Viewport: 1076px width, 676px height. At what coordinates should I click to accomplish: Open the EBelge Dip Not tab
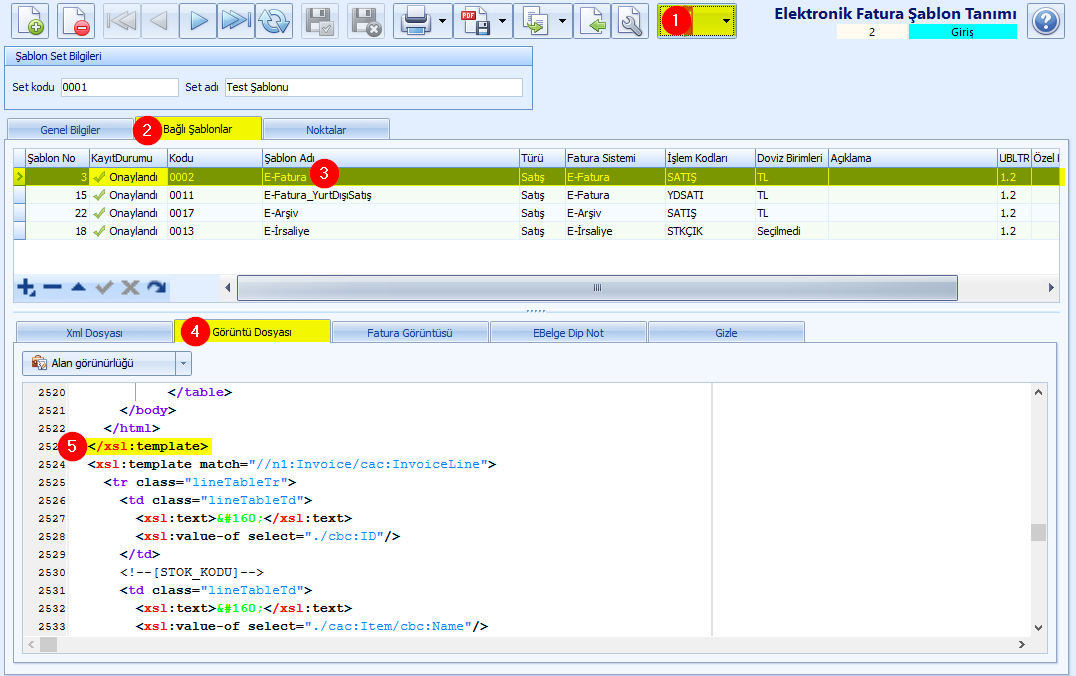[568, 333]
